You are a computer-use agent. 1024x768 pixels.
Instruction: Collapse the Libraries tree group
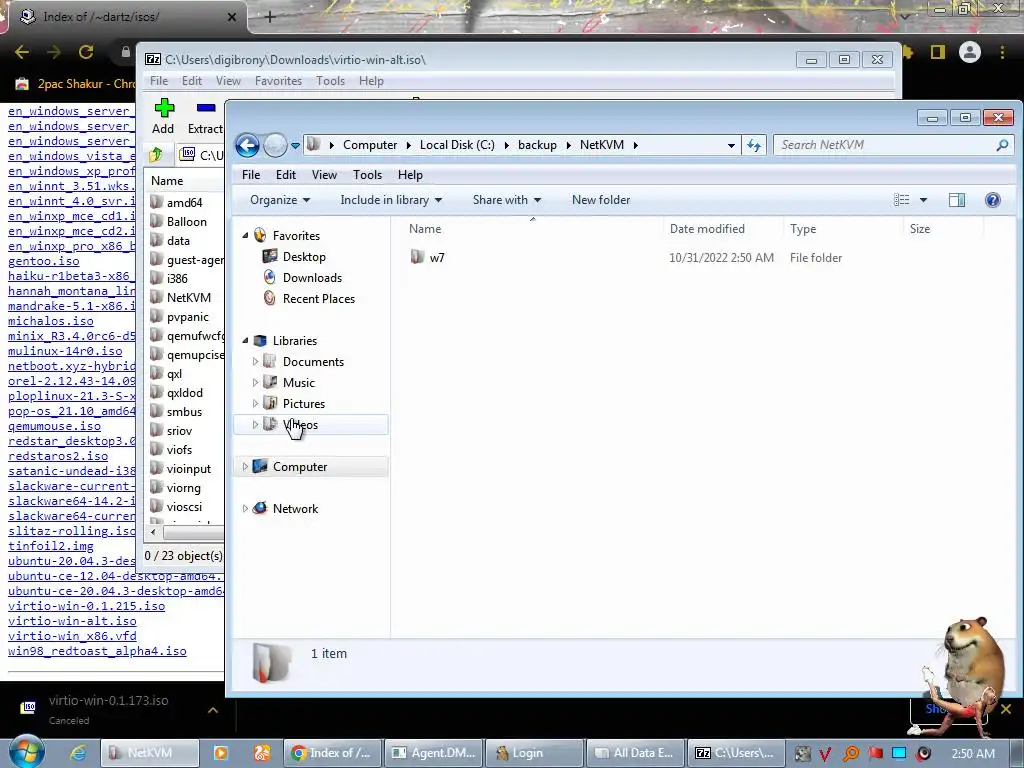tap(246, 341)
